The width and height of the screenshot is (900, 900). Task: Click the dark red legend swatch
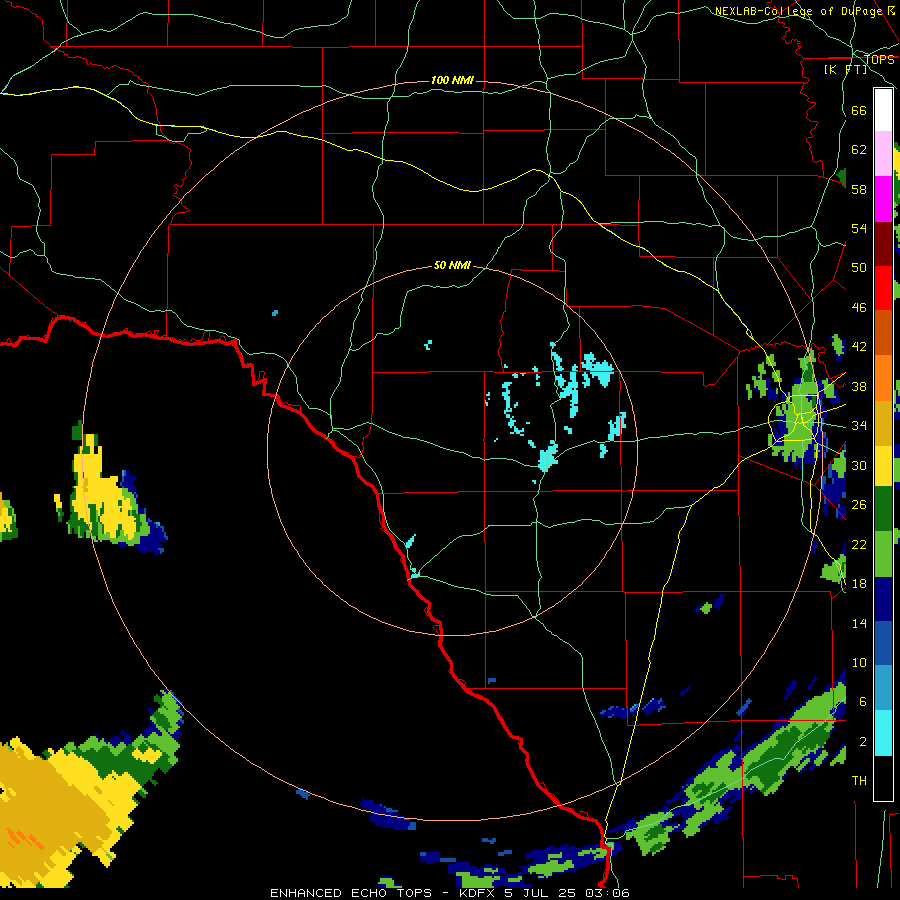883,245
